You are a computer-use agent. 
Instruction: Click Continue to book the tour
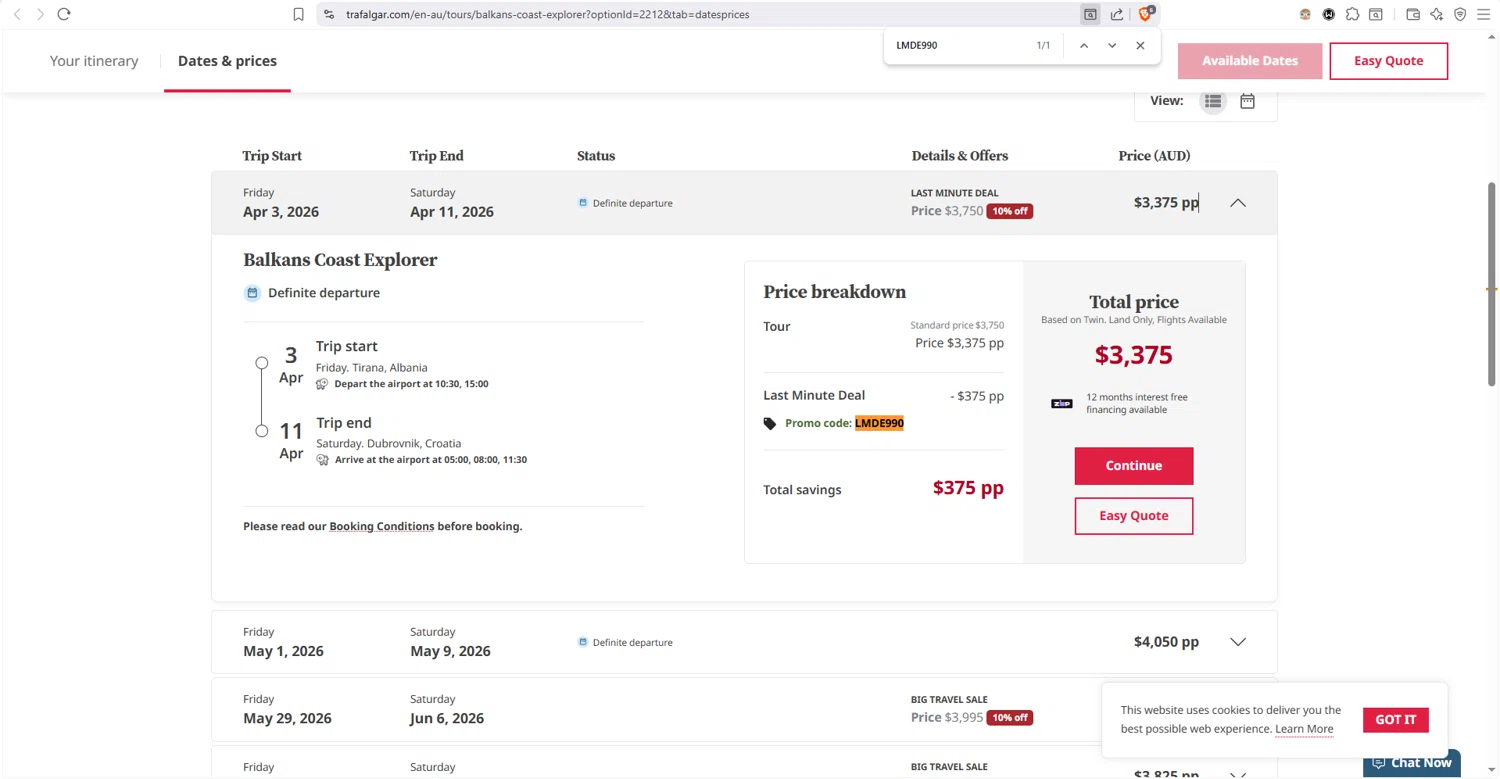pos(1134,466)
